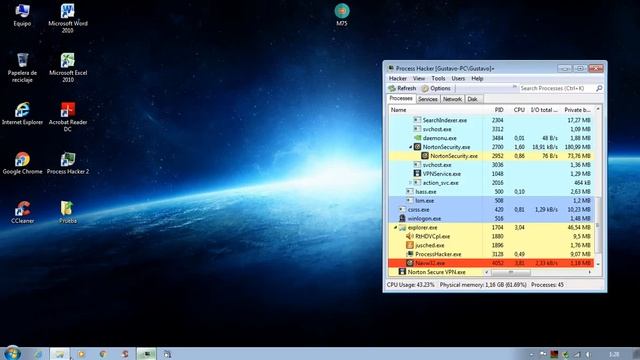This screenshot has width=640, height=360.
Task: Click the NortonSecurity.exe PID 2700 process icon
Action: click(x=417, y=147)
